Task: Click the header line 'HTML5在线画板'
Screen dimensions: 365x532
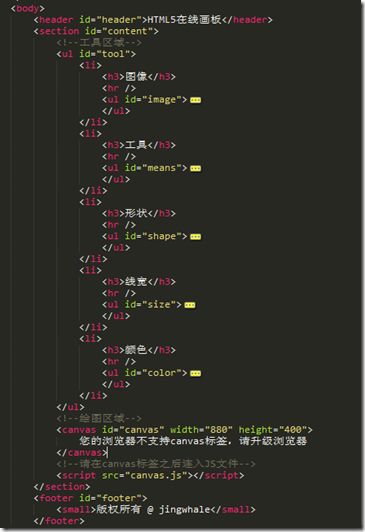Action: (153, 20)
